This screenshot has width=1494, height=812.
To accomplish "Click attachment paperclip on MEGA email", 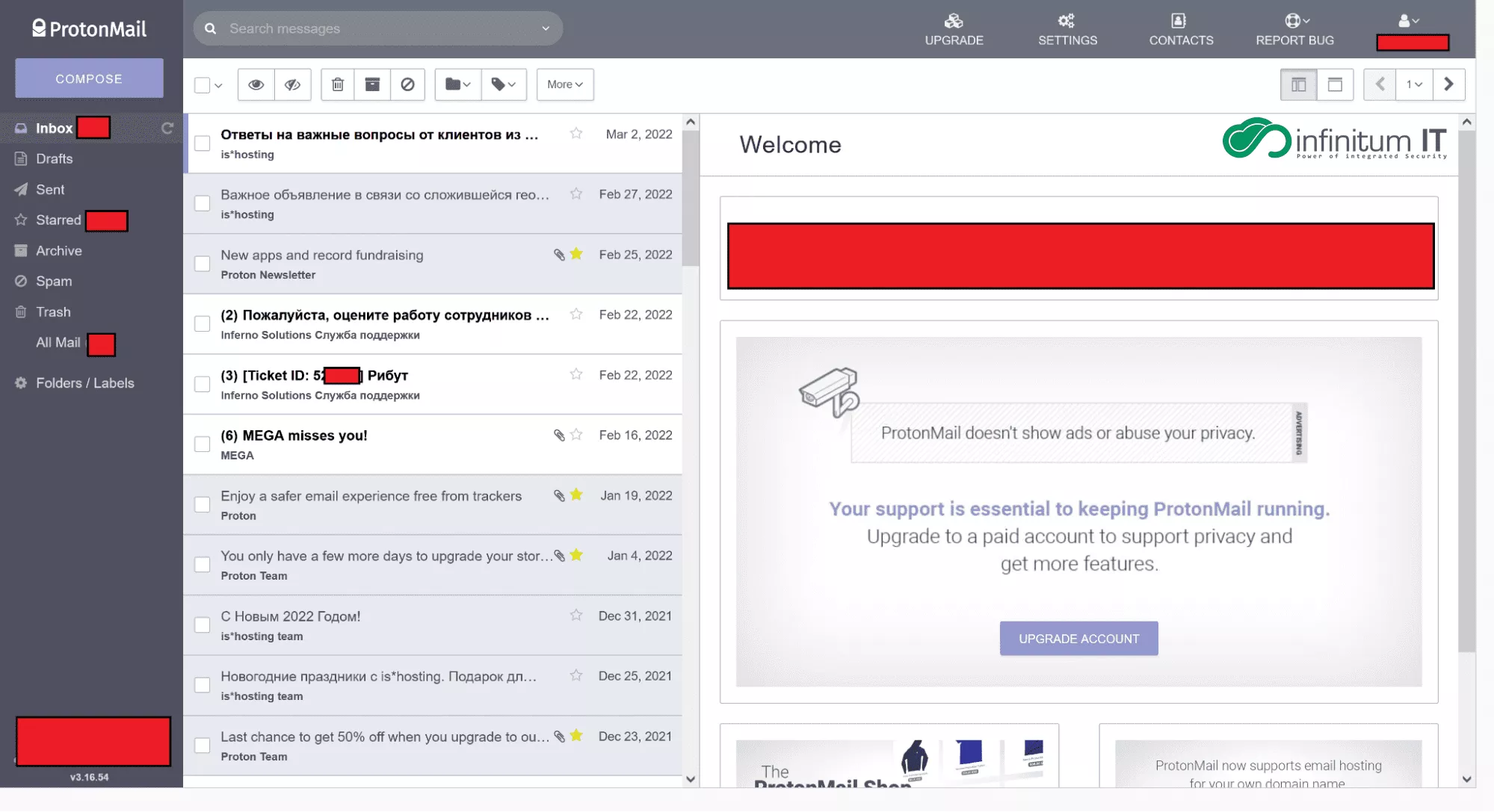I will tap(559, 435).
